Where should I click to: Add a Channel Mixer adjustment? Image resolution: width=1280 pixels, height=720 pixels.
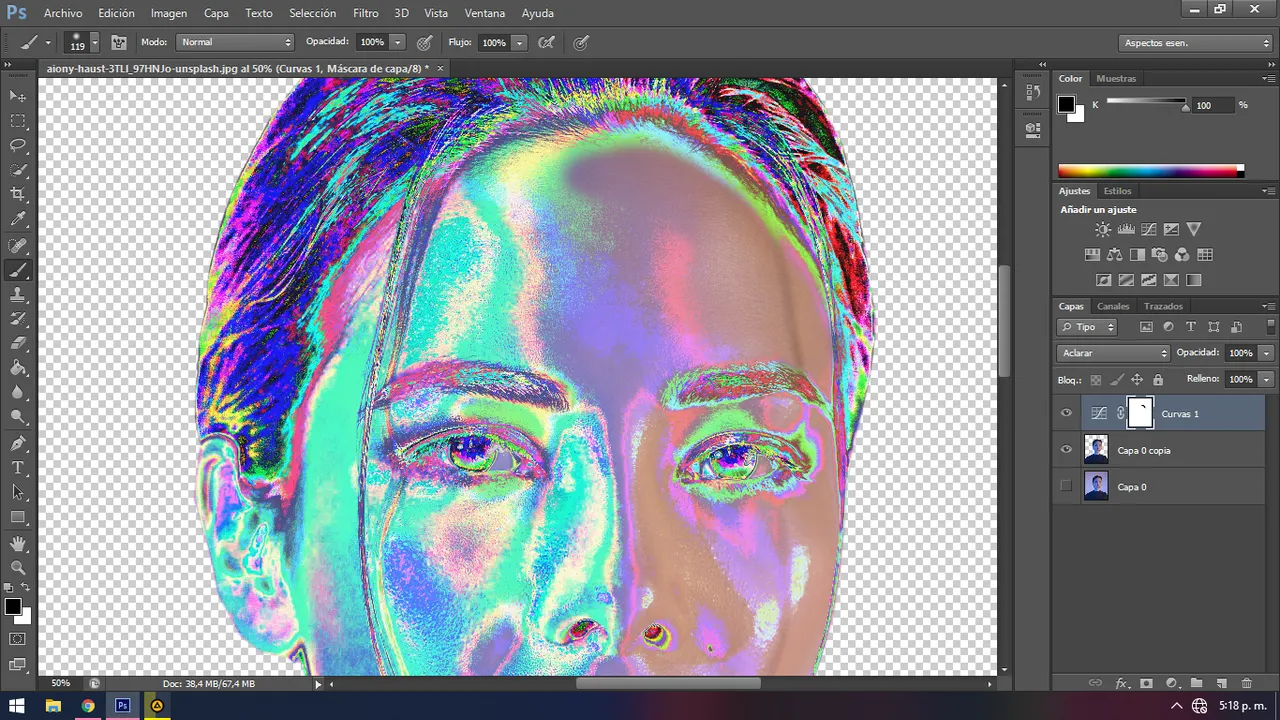(1182, 255)
